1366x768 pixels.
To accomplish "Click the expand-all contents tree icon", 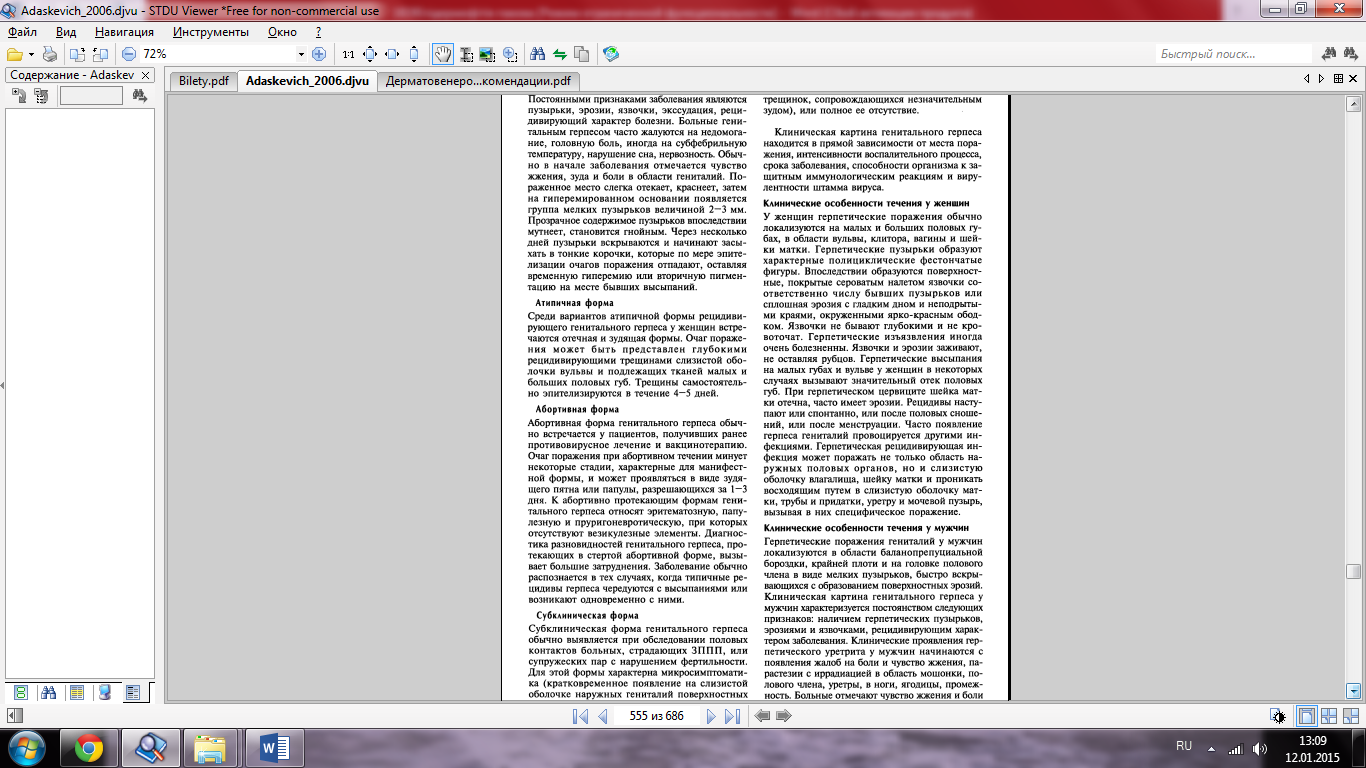I will point(19,96).
